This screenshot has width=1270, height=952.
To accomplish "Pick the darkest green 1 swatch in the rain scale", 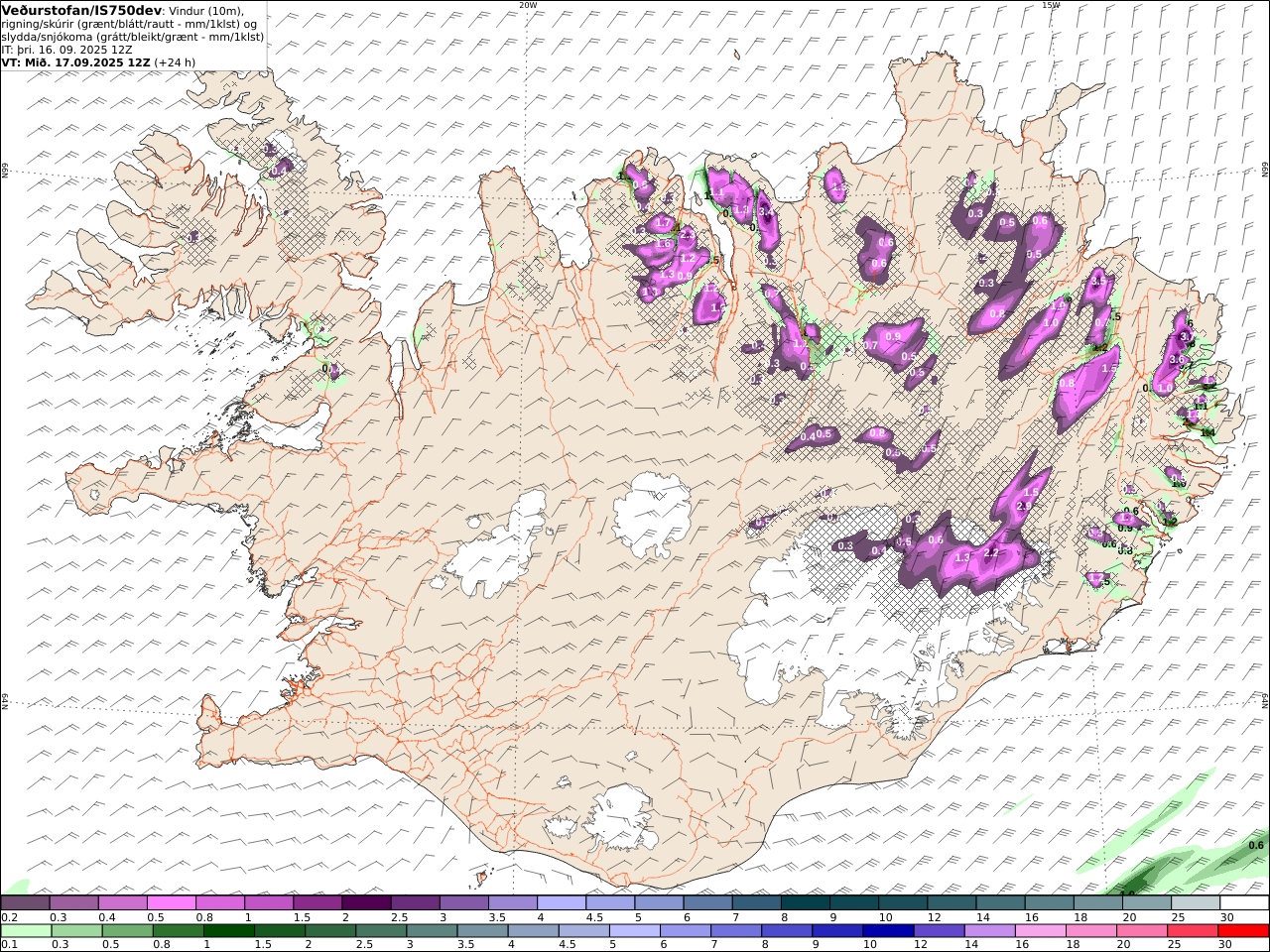I will (228, 931).
